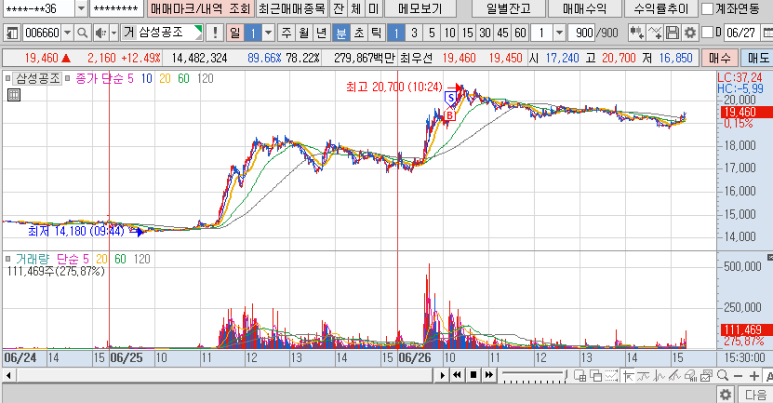
Task: Select the 일 daily chart toggle
Action: click(x=235, y=33)
